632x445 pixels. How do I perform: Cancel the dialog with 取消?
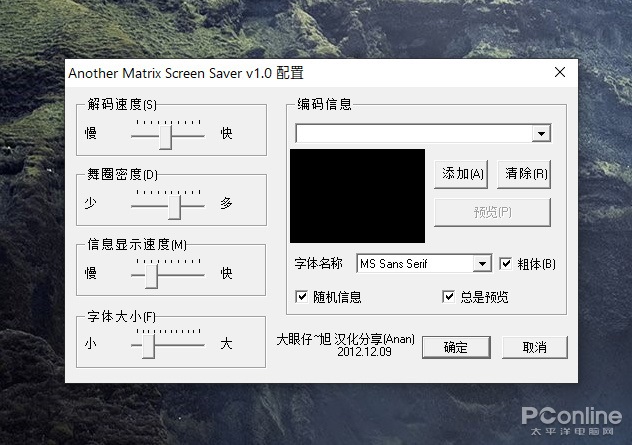[534, 347]
